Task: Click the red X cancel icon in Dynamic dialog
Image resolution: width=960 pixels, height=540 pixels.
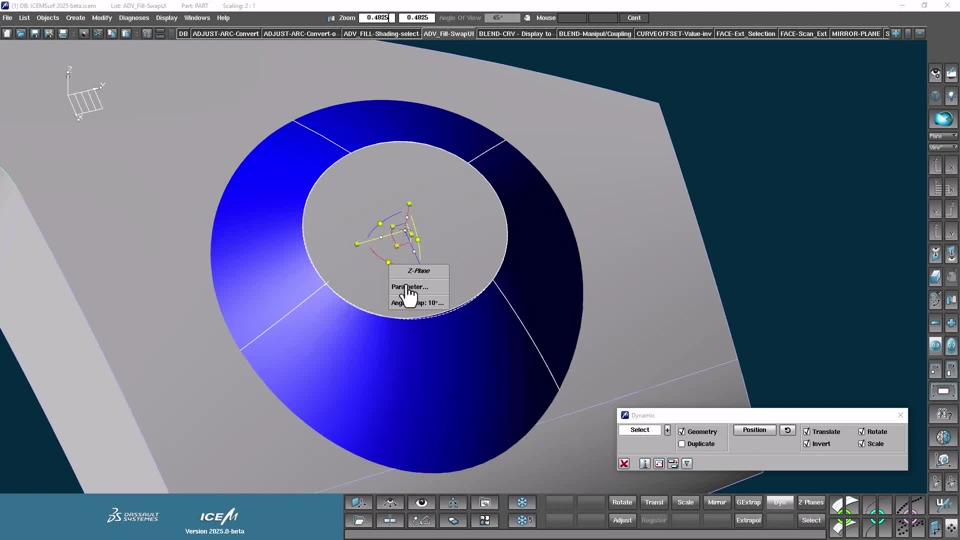Action: pyautogui.click(x=624, y=463)
